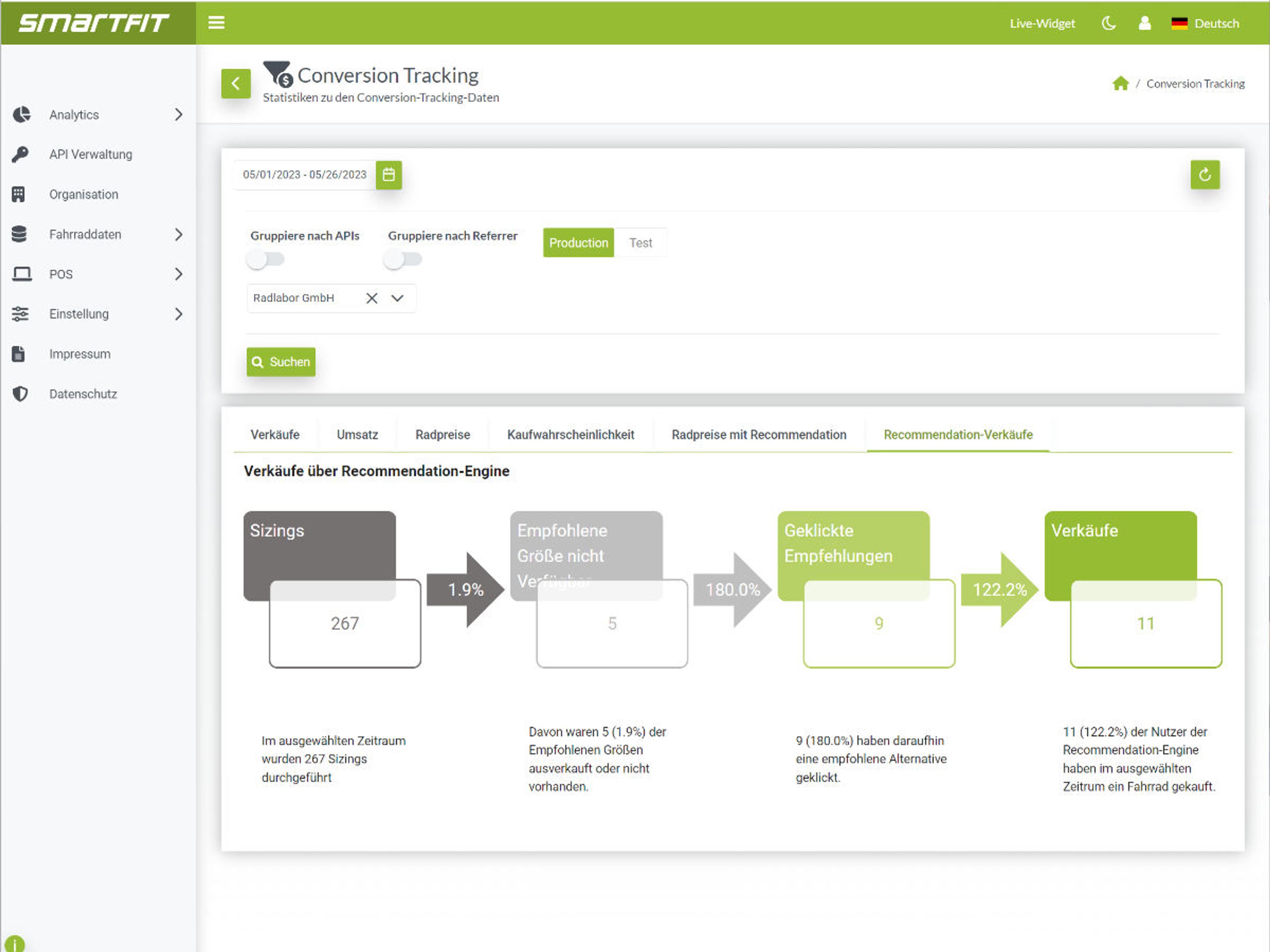The height and width of the screenshot is (952, 1270).
Task: Open the Live-Widget link
Action: tap(1042, 23)
